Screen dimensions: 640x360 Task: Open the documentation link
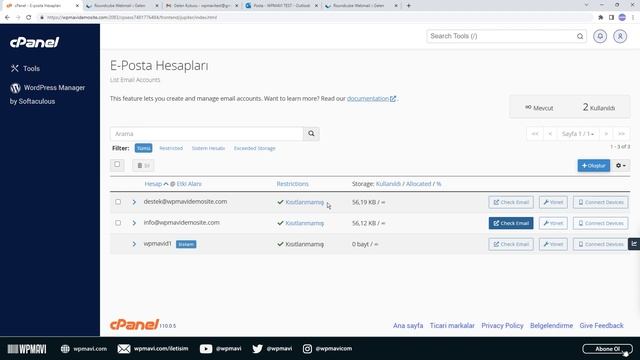click(371, 98)
